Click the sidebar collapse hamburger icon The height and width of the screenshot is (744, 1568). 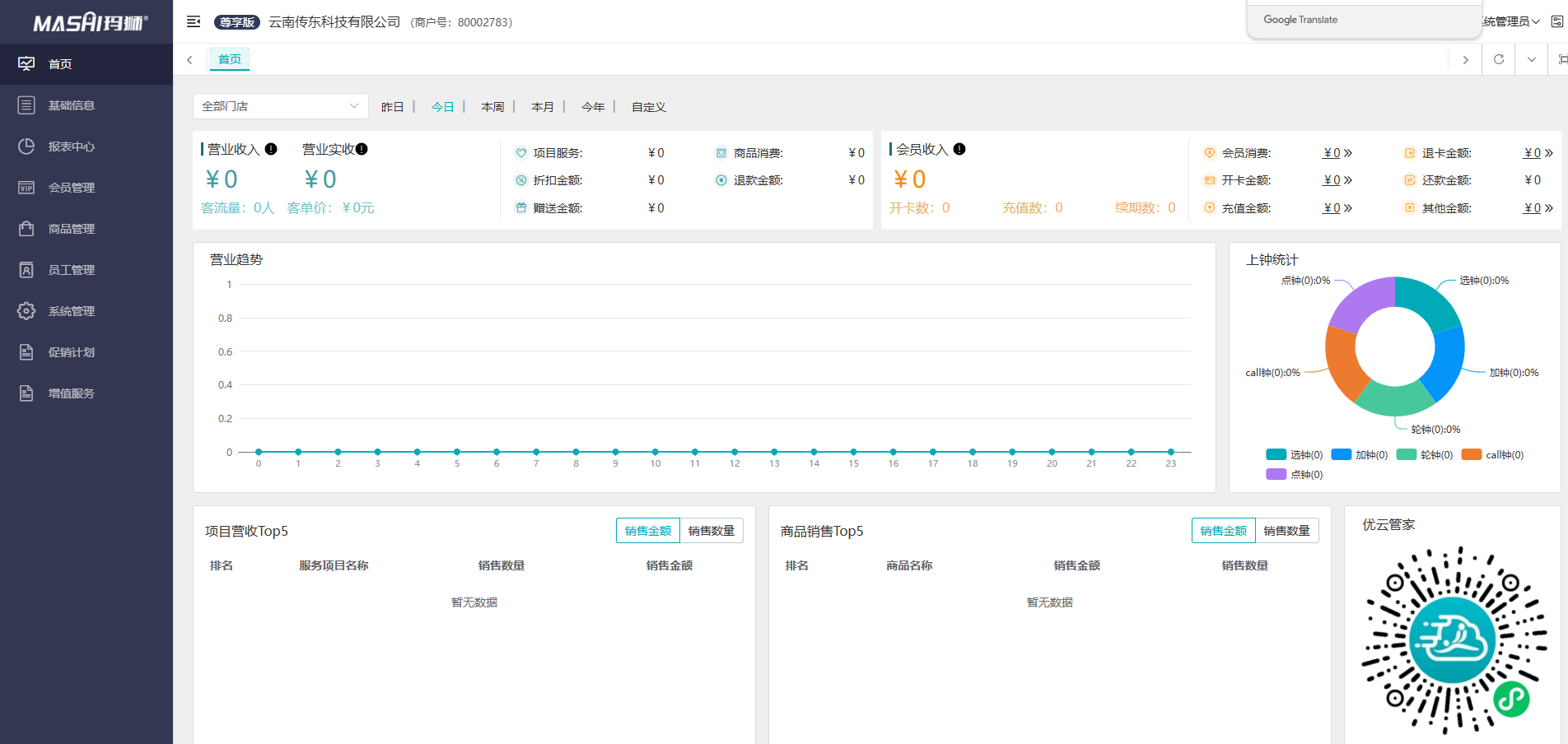pos(194,22)
